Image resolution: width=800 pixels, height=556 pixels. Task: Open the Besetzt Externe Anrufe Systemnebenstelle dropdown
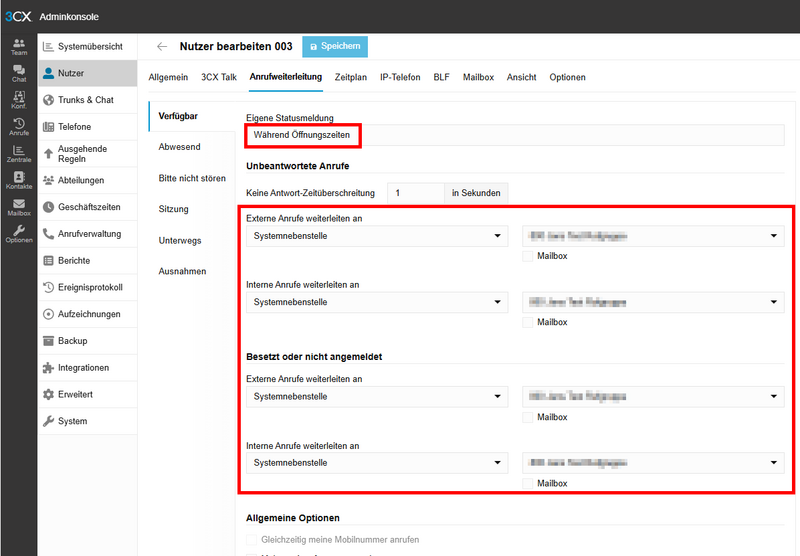coord(377,397)
